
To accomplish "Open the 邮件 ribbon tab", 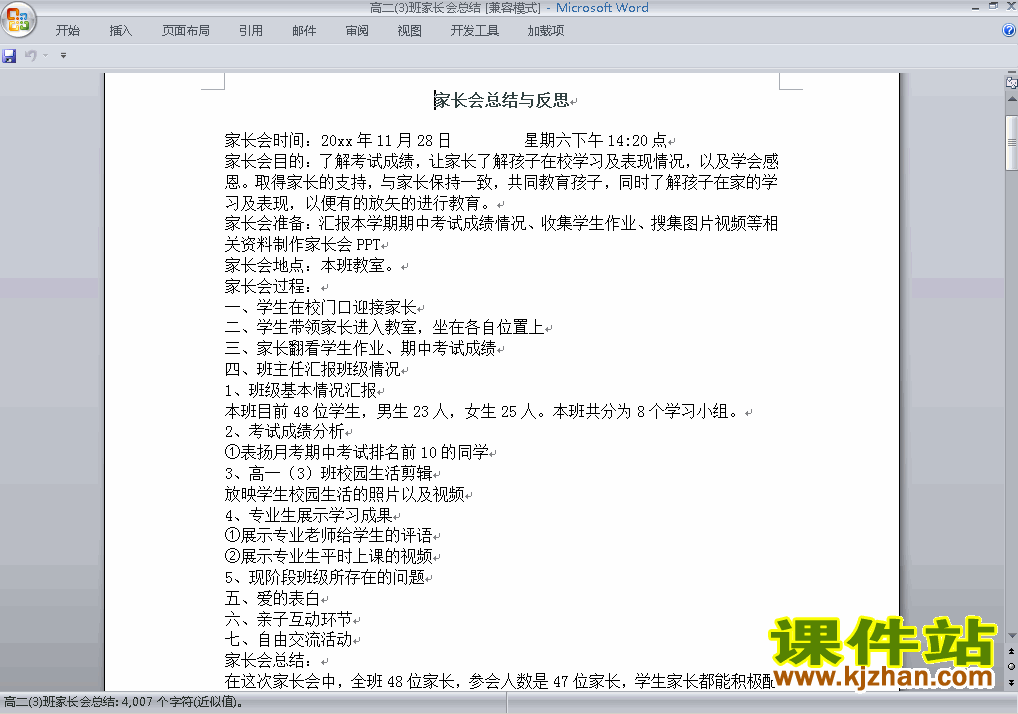I will (x=304, y=31).
